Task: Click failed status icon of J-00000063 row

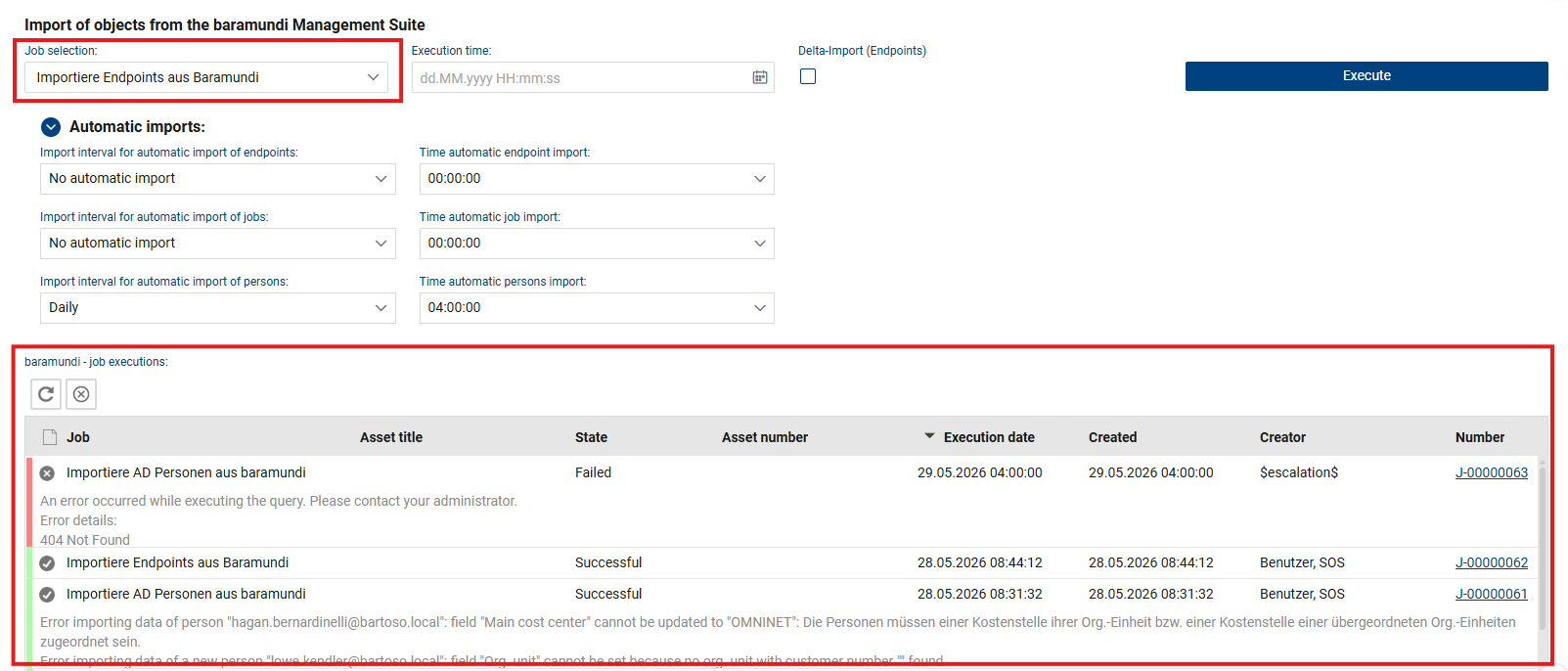Action: (x=47, y=473)
